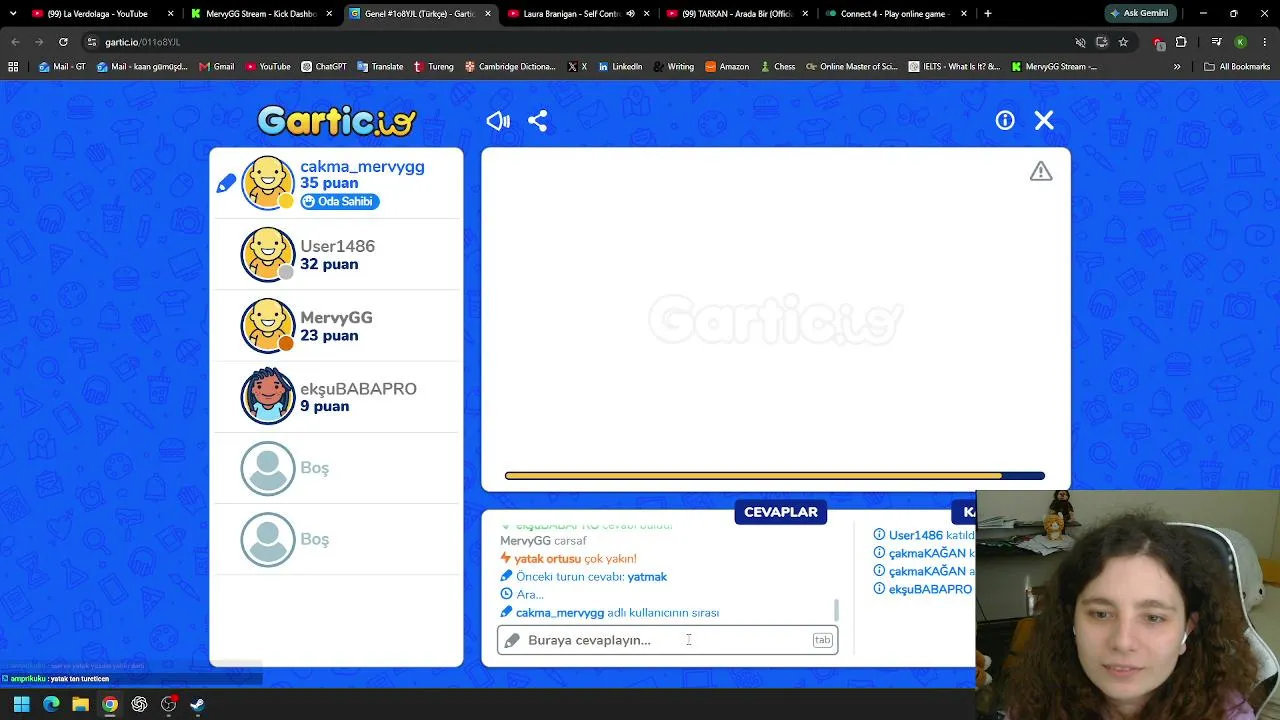Go back to the previous page
Viewport: 1280px width, 720px height.
click(x=15, y=42)
